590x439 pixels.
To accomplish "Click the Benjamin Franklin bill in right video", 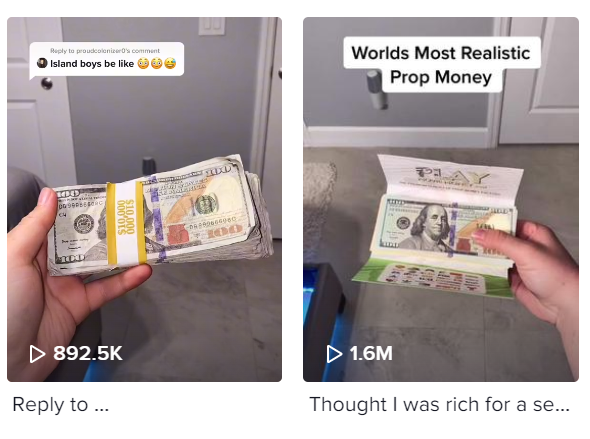I will coord(448,227).
